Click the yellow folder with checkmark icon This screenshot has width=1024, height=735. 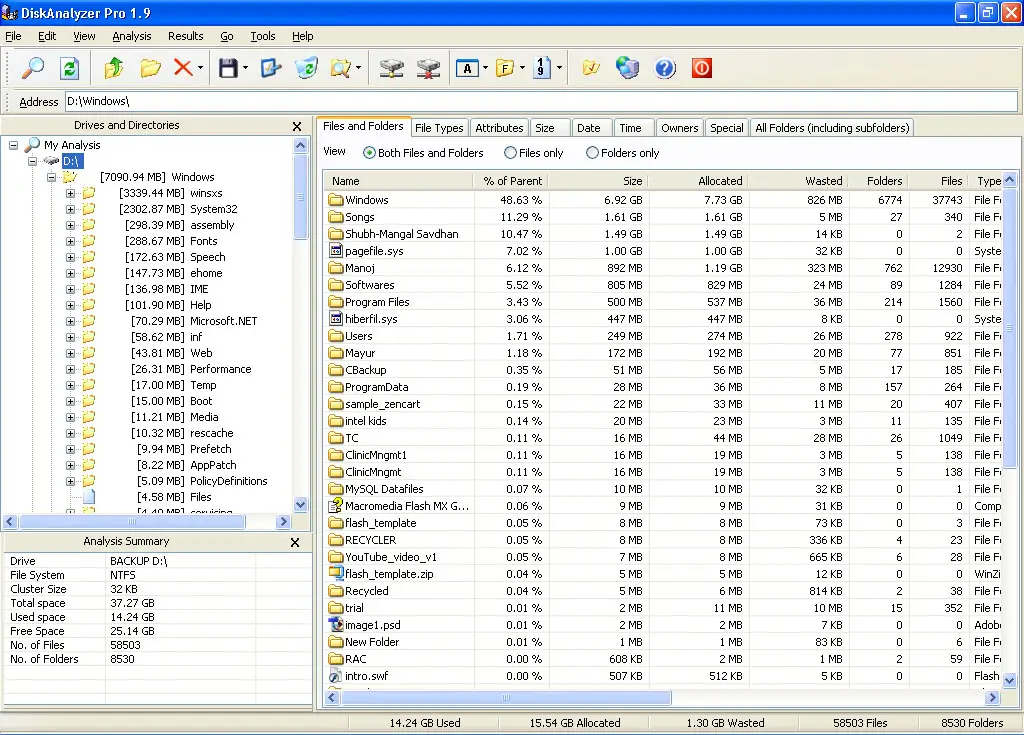pyautogui.click(x=590, y=68)
